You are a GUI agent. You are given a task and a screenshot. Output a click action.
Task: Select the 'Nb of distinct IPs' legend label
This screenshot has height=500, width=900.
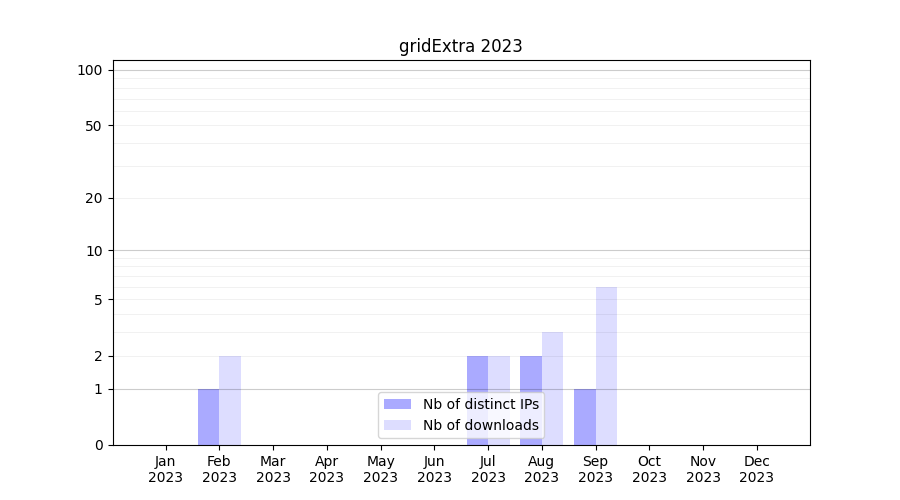pyautogui.click(x=480, y=404)
